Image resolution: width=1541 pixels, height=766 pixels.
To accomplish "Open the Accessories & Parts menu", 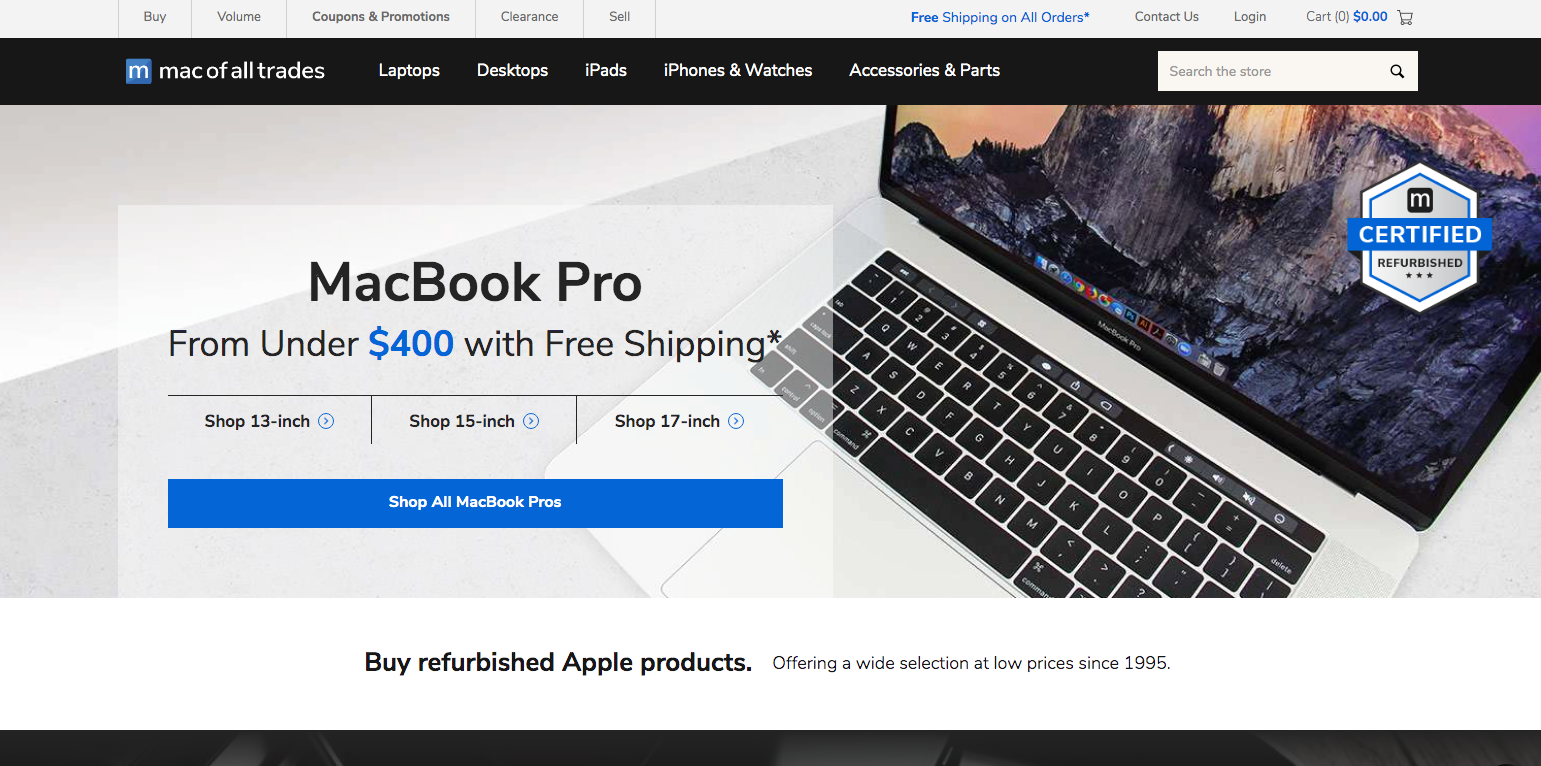I will [x=925, y=70].
